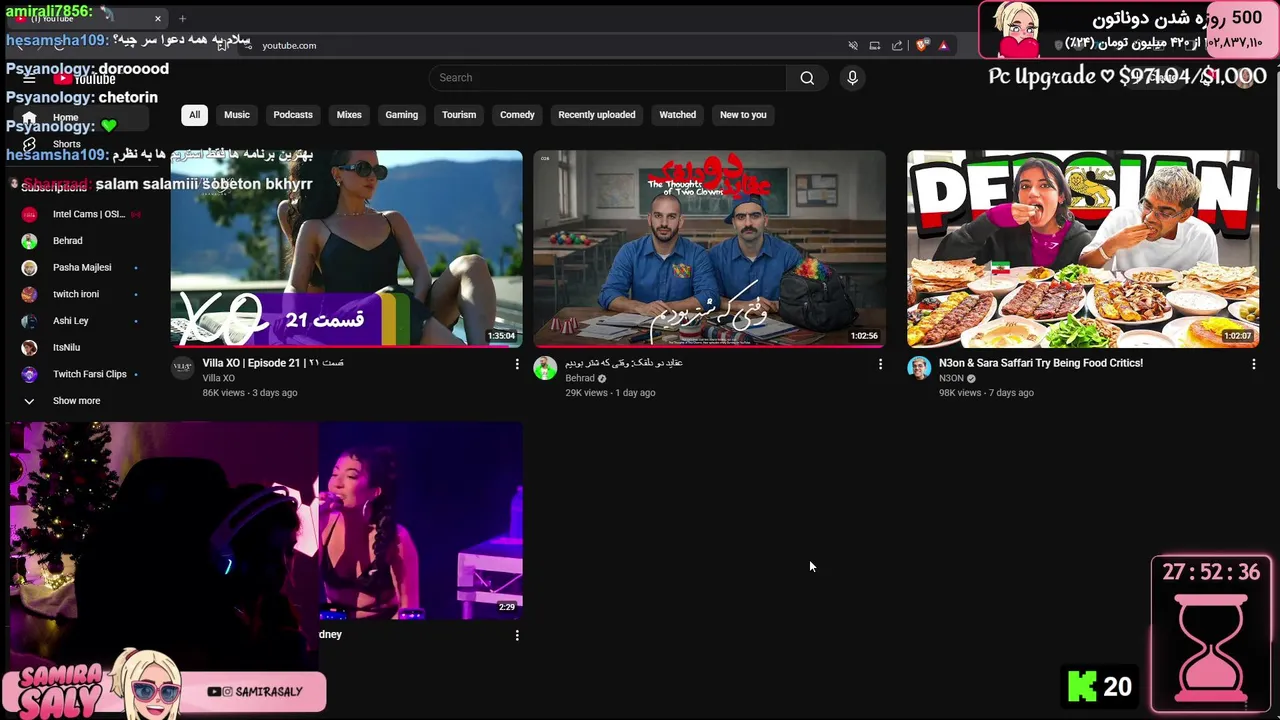Select the Tourism filter chip
Viewport: 1280px width, 720px height.
[x=459, y=115]
